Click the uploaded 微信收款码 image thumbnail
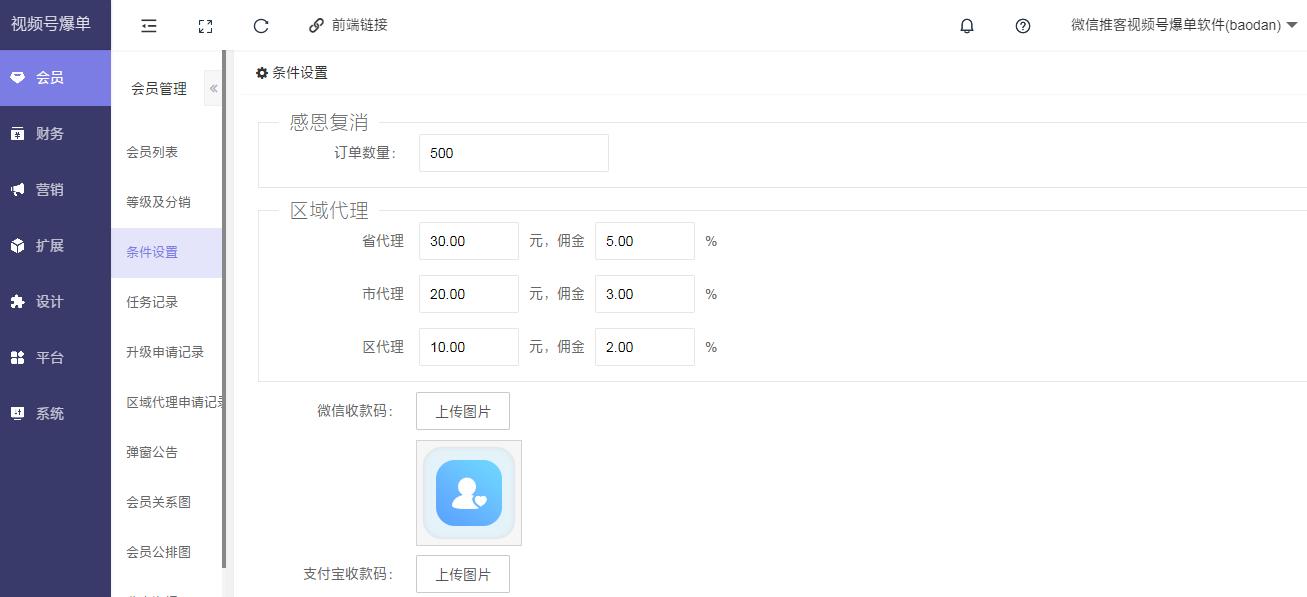The width and height of the screenshot is (1307, 597). [x=469, y=493]
